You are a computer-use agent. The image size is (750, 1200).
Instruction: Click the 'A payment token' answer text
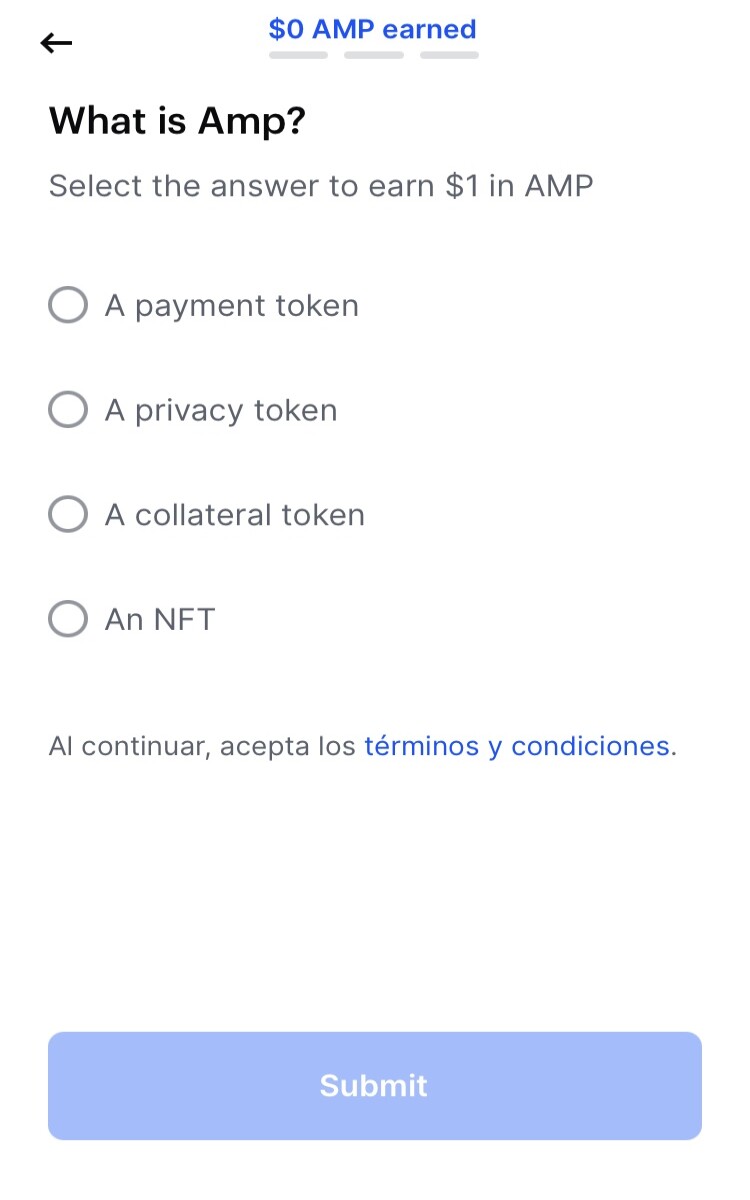(232, 306)
